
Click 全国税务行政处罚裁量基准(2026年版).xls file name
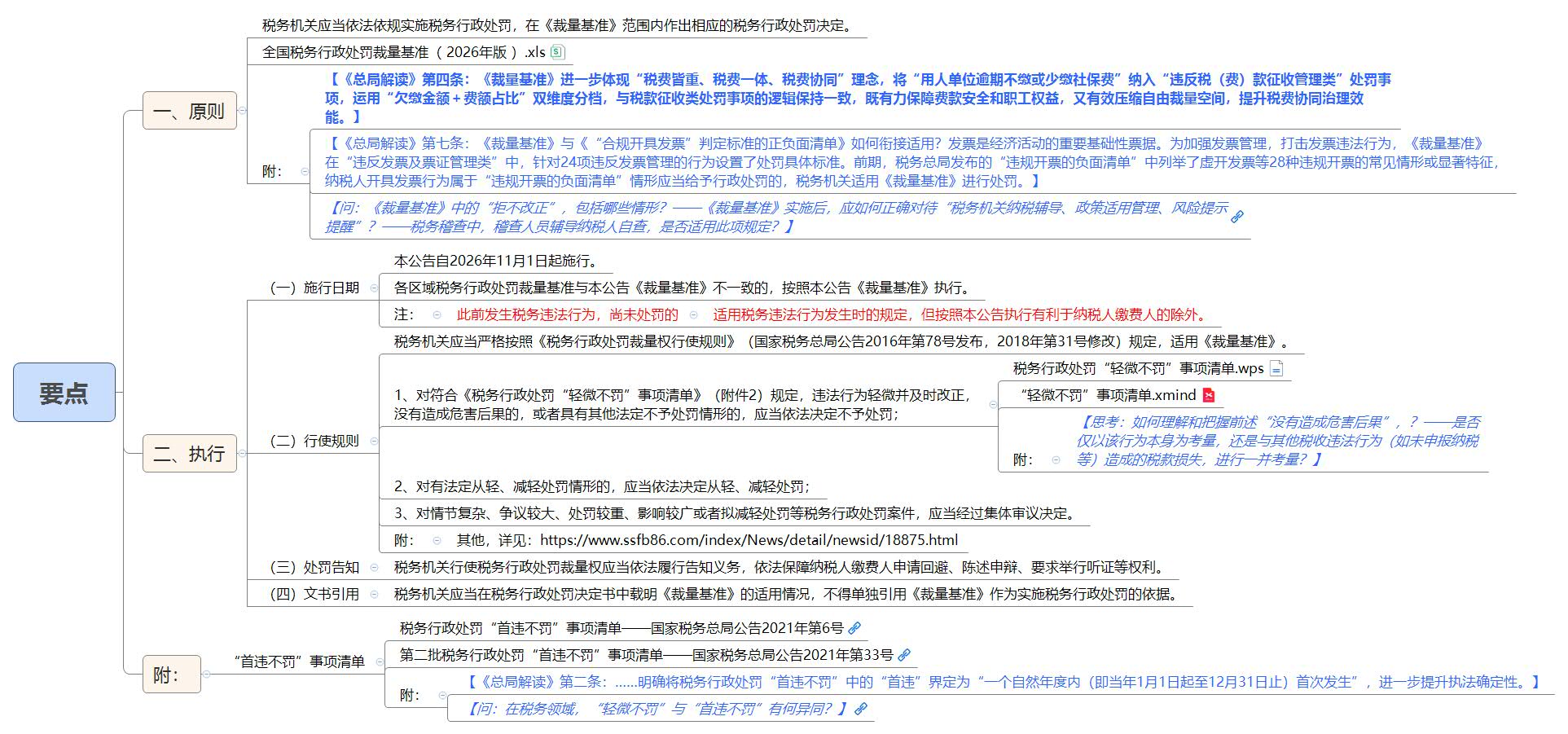[x=404, y=52]
